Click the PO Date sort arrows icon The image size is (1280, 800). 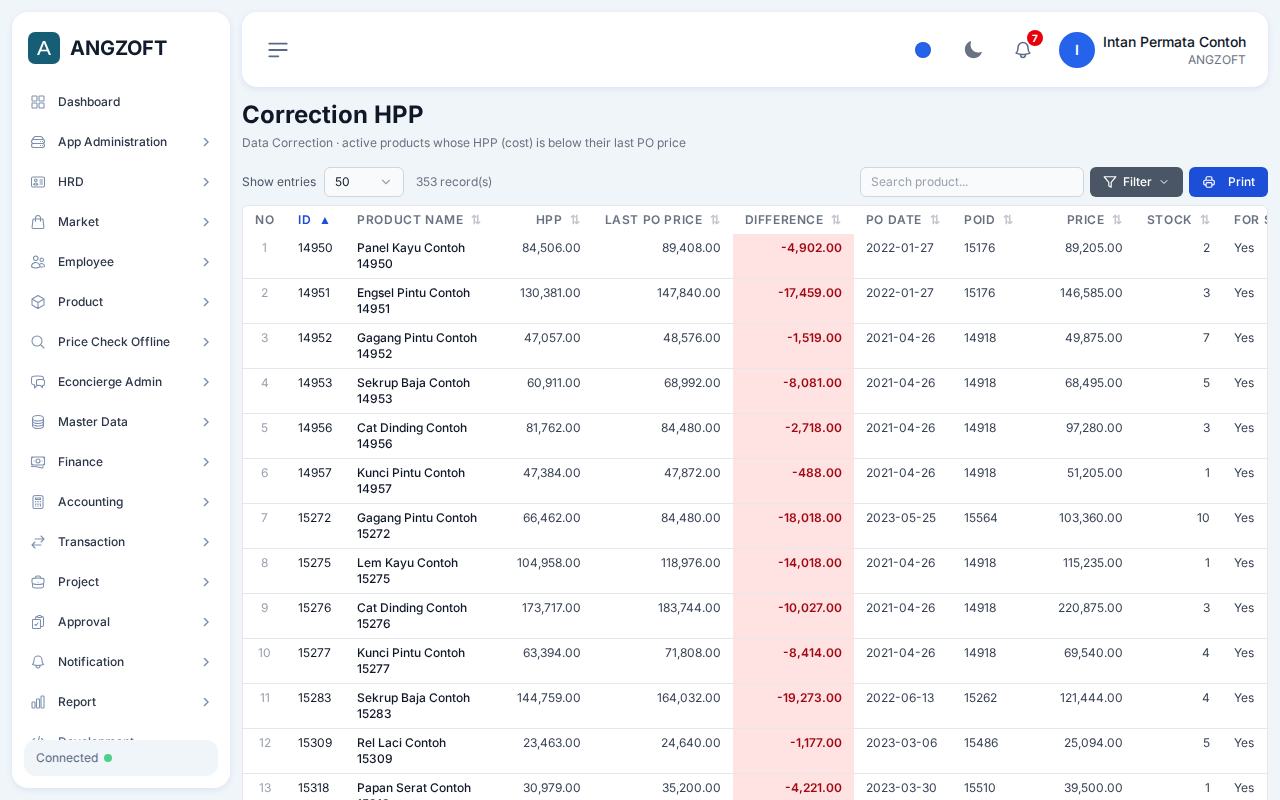coord(935,220)
